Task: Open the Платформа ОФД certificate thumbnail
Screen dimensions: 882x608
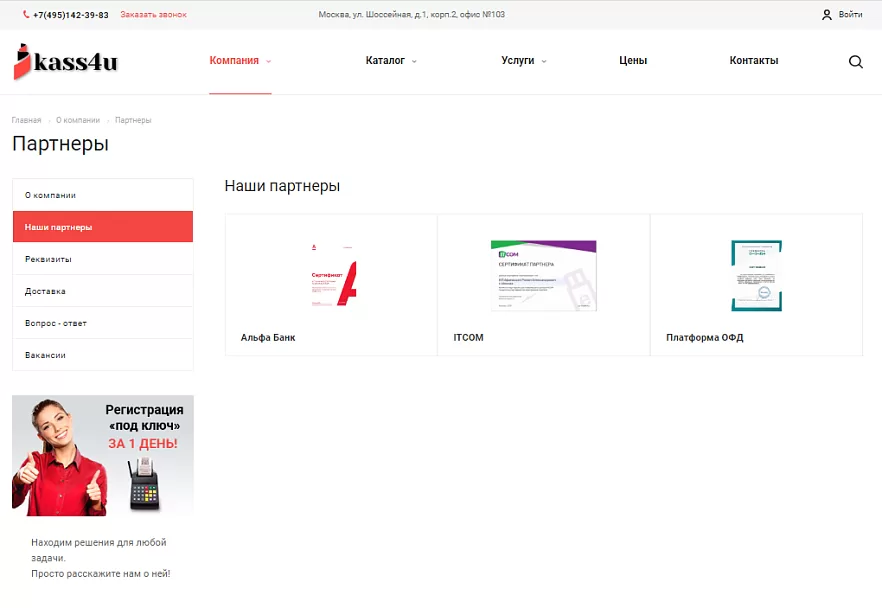Action: (x=756, y=276)
